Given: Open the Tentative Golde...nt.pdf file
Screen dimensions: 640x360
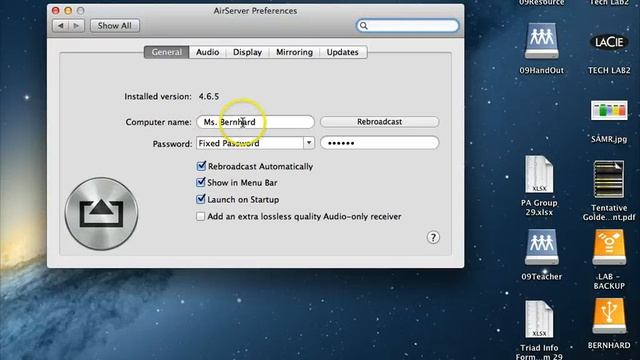Looking at the screenshot, I should 609,179.
